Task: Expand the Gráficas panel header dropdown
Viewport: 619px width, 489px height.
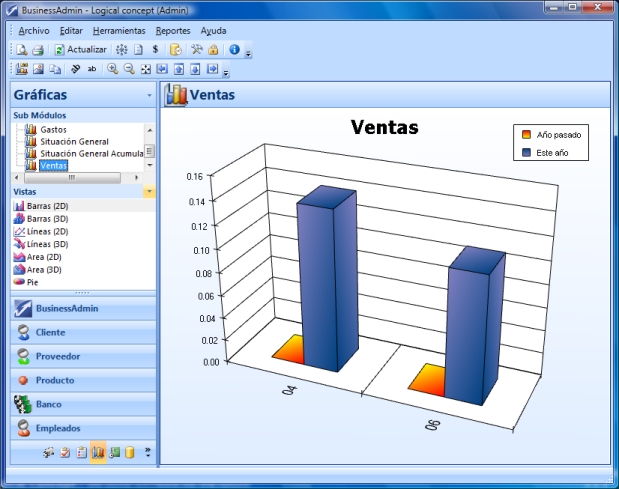Action: pos(149,96)
